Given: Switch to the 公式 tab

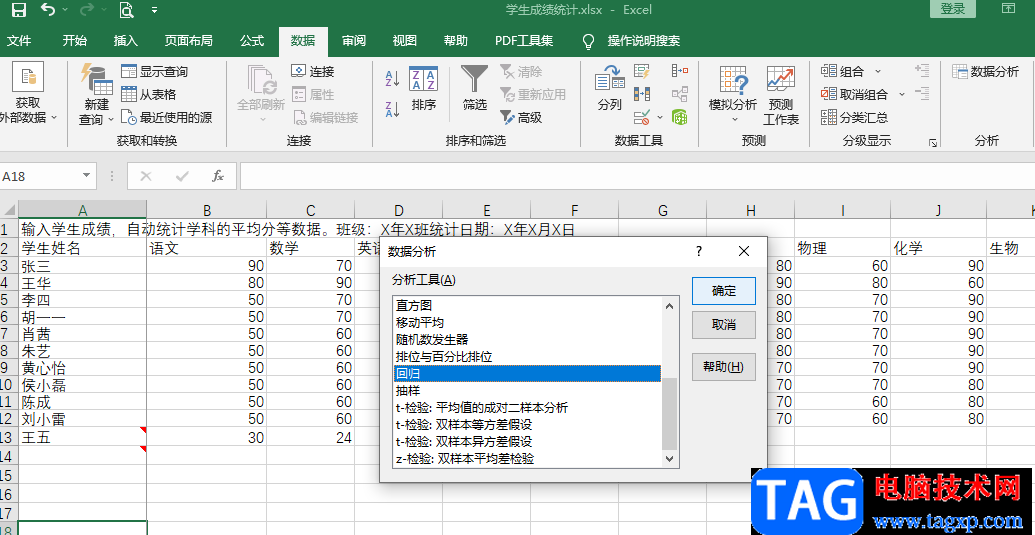Looking at the screenshot, I should (252, 41).
